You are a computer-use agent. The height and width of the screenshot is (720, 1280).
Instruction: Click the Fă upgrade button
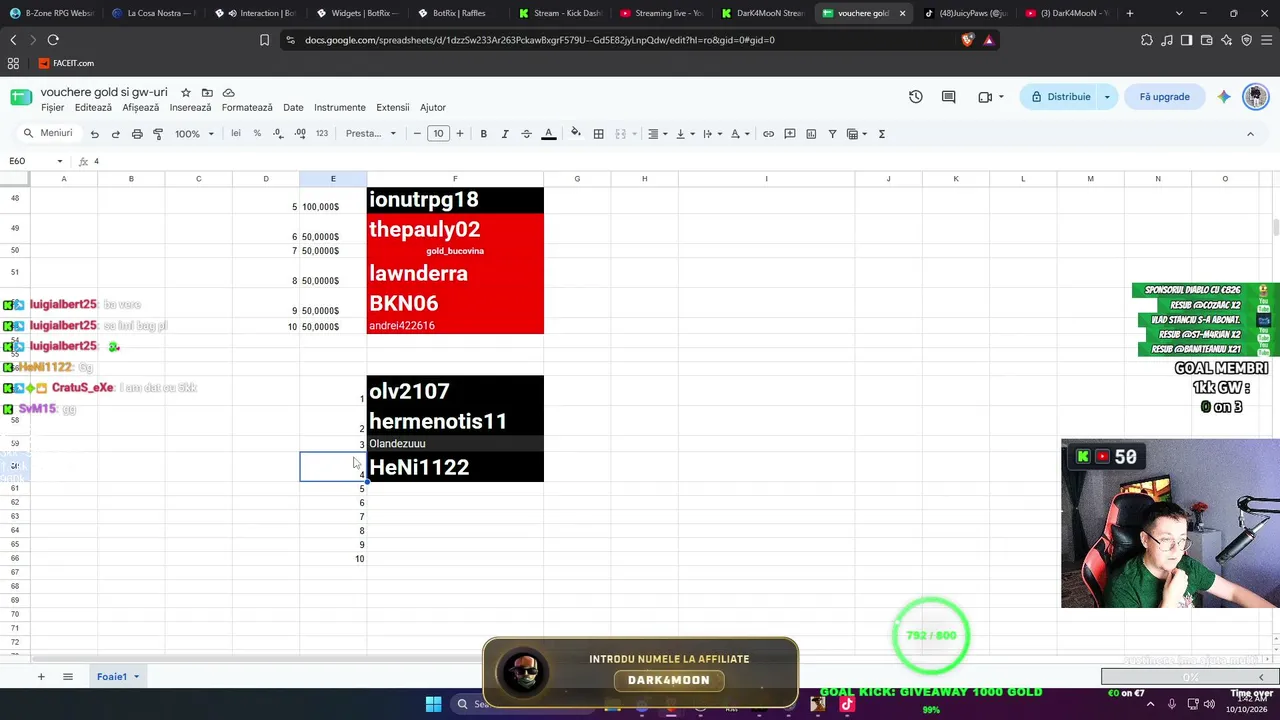pos(1164,97)
